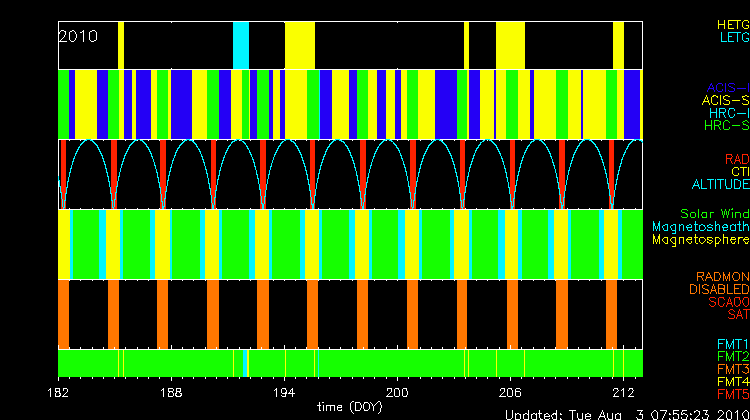The image size is (750, 420).
Task: Click the ALTITUDE legend label
Action: tap(720, 185)
